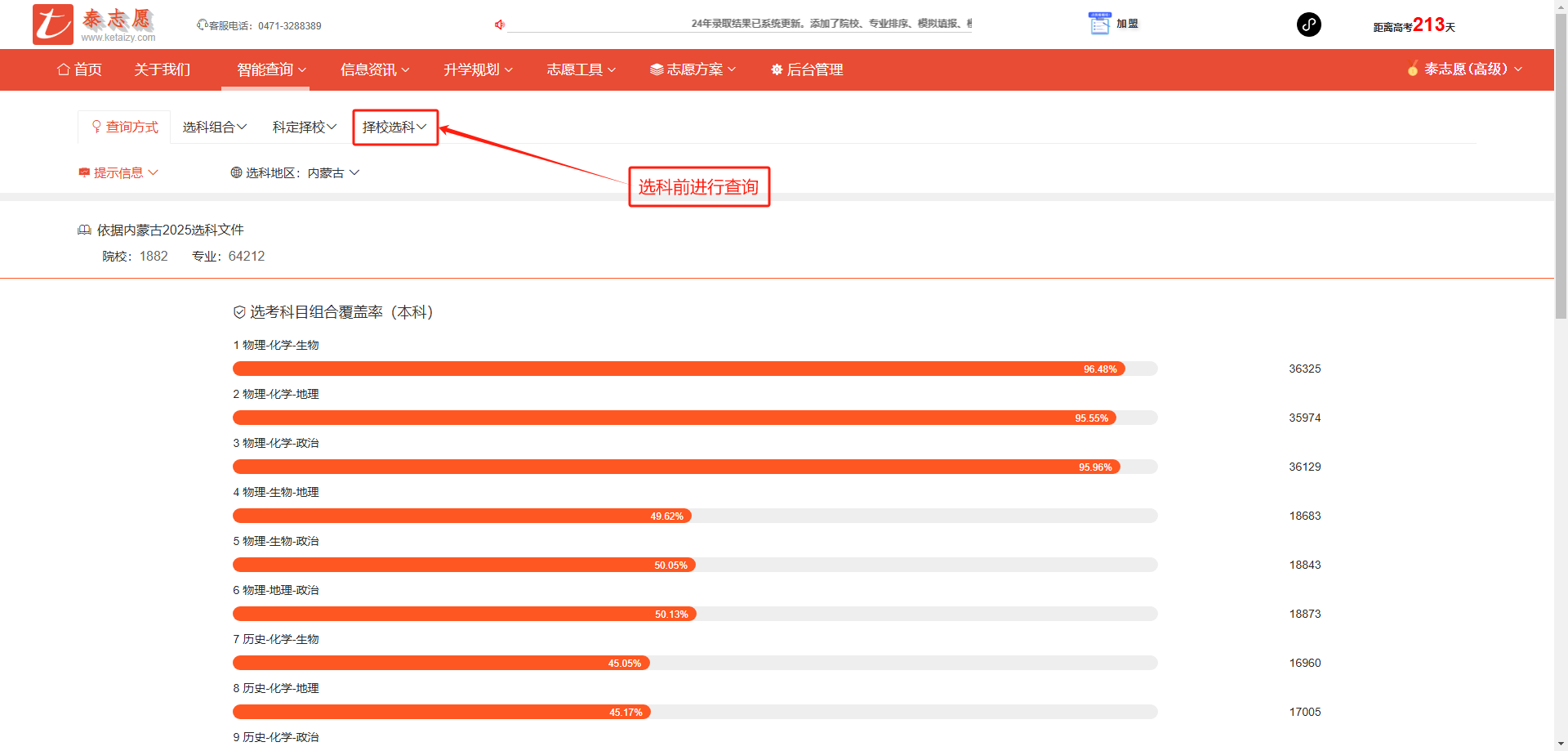
Task: Open the 信息资讯 menu
Action: tap(375, 69)
